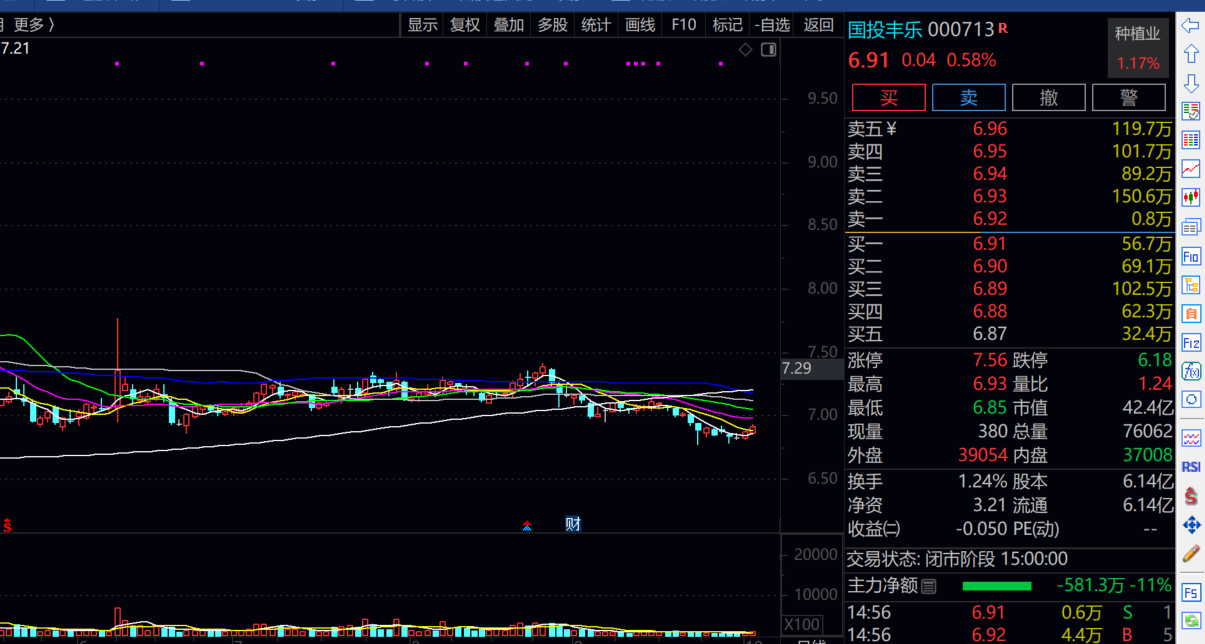The height and width of the screenshot is (644, 1205).
Task: Click the down arrow sidebar icon
Action: click(x=1190, y=82)
